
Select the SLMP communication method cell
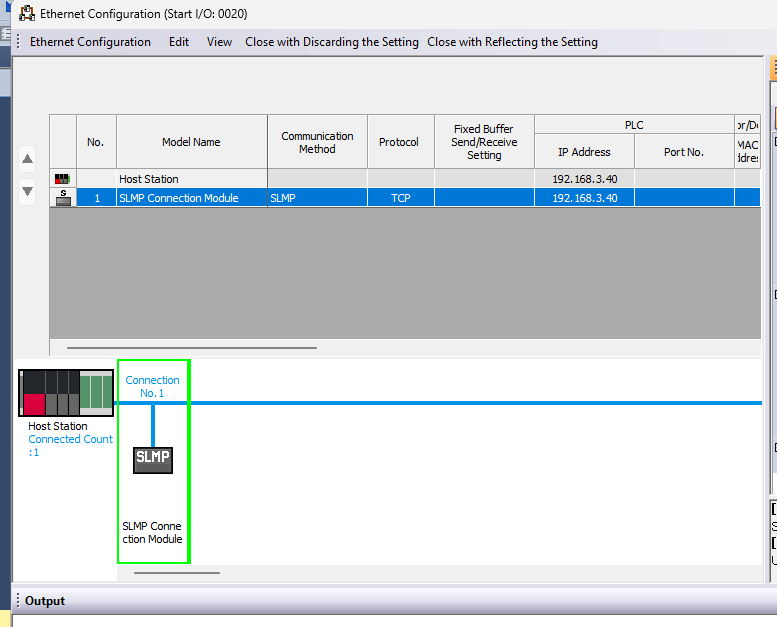point(316,198)
